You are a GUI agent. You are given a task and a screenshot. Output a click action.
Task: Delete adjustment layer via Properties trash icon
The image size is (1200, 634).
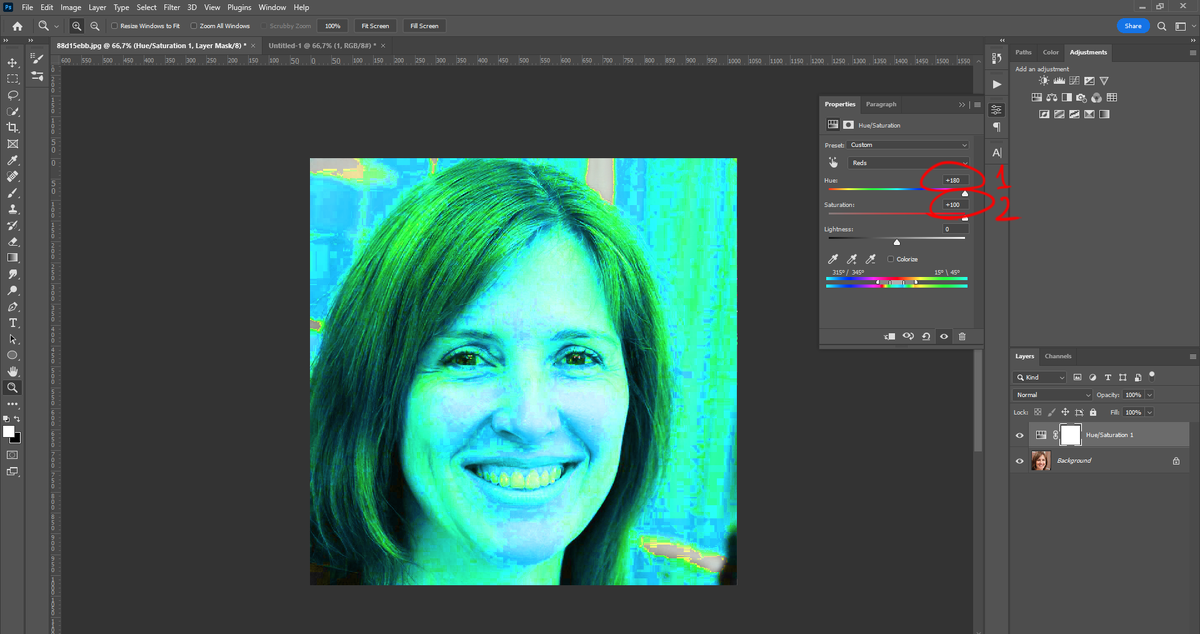pos(962,337)
